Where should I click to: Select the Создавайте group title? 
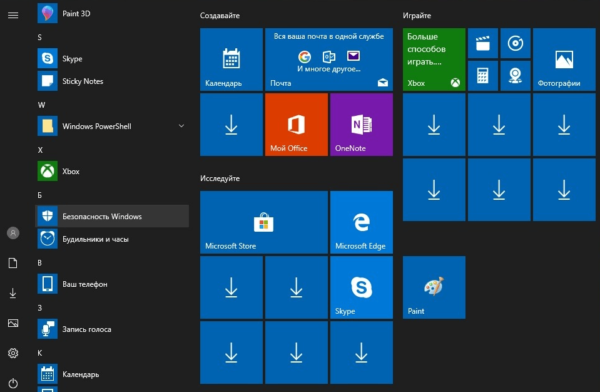click(220, 16)
